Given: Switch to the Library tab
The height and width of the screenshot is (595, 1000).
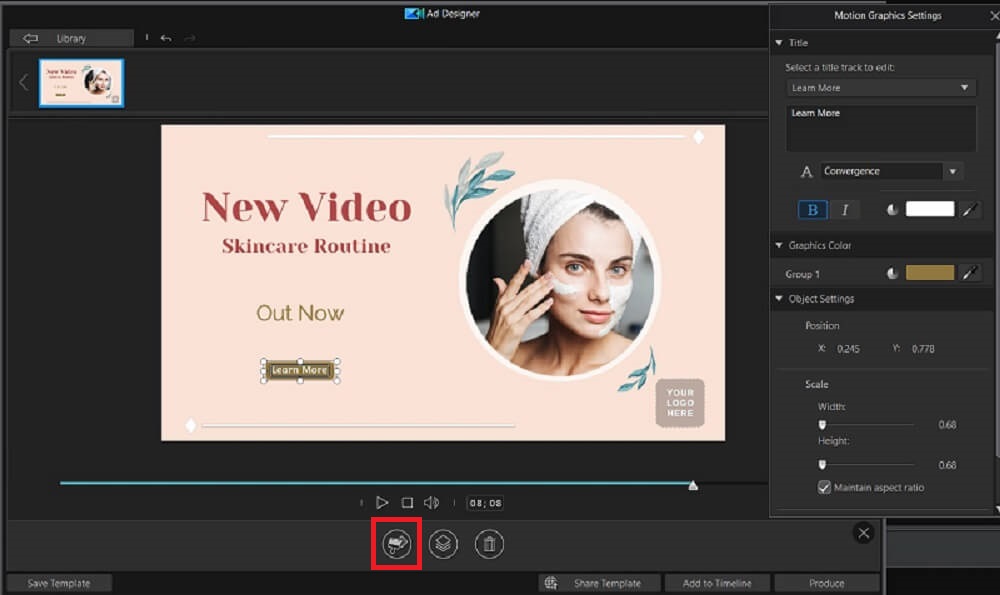Looking at the screenshot, I should tap(70, 37).
